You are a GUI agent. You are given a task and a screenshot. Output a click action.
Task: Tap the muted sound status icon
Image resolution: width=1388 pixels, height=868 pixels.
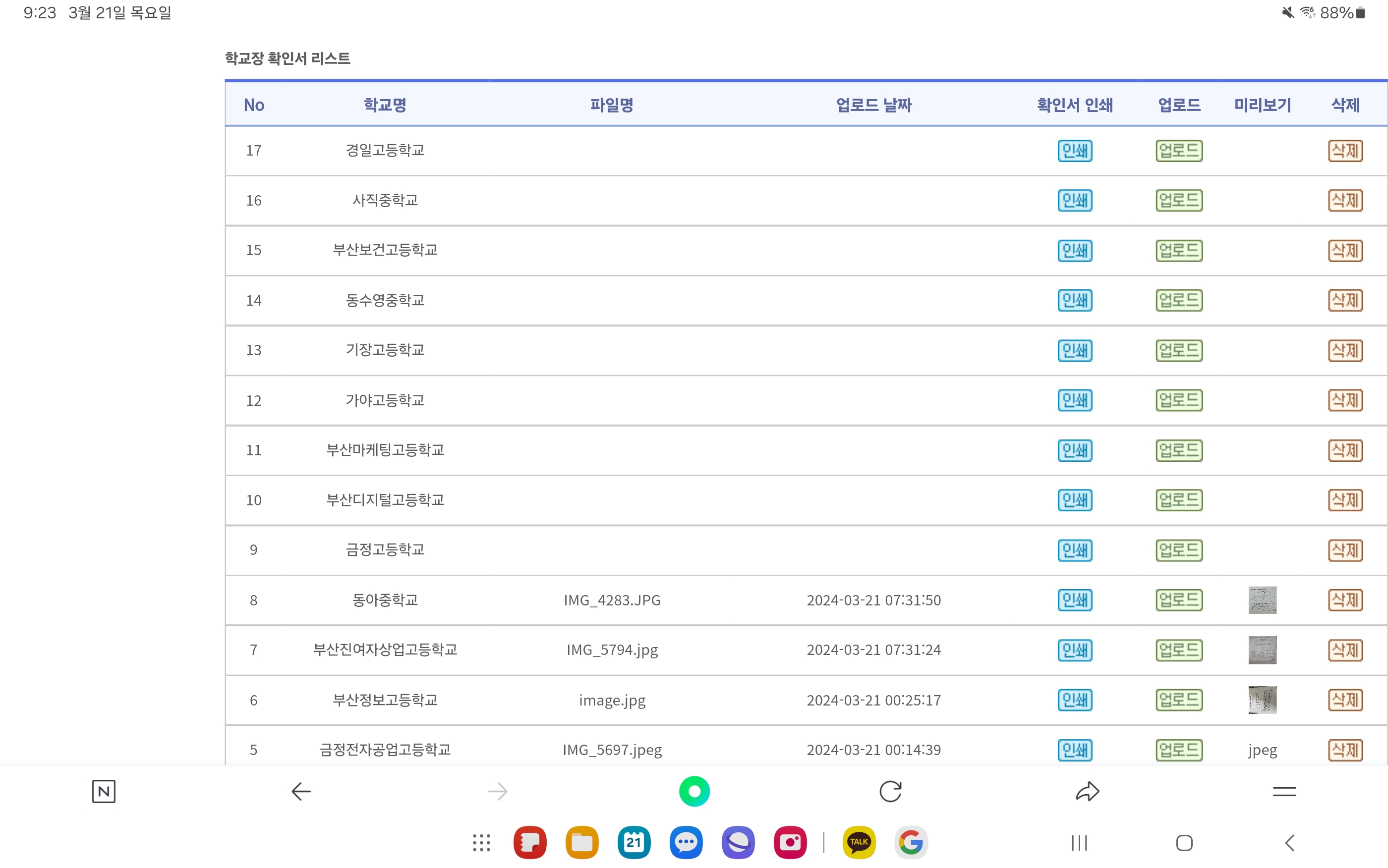point(1288,12)
